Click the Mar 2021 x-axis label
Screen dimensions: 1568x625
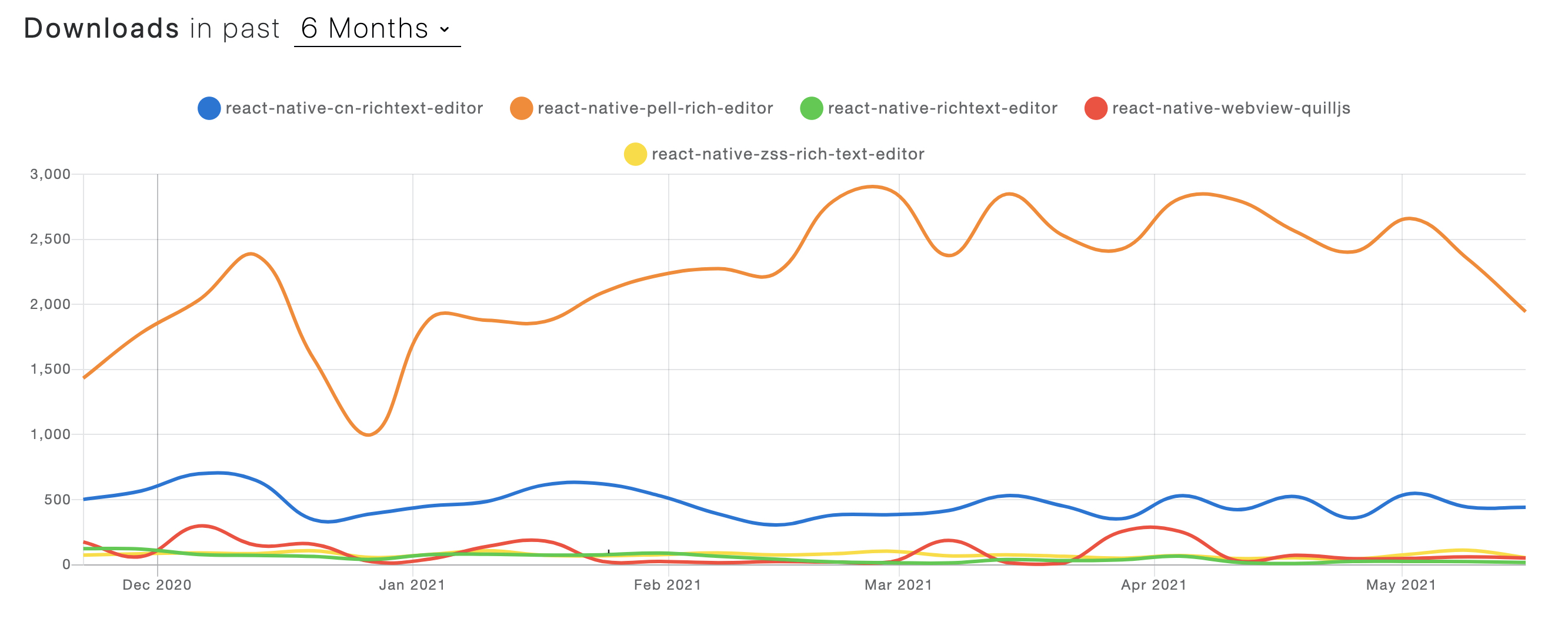[x=899, y=585]
